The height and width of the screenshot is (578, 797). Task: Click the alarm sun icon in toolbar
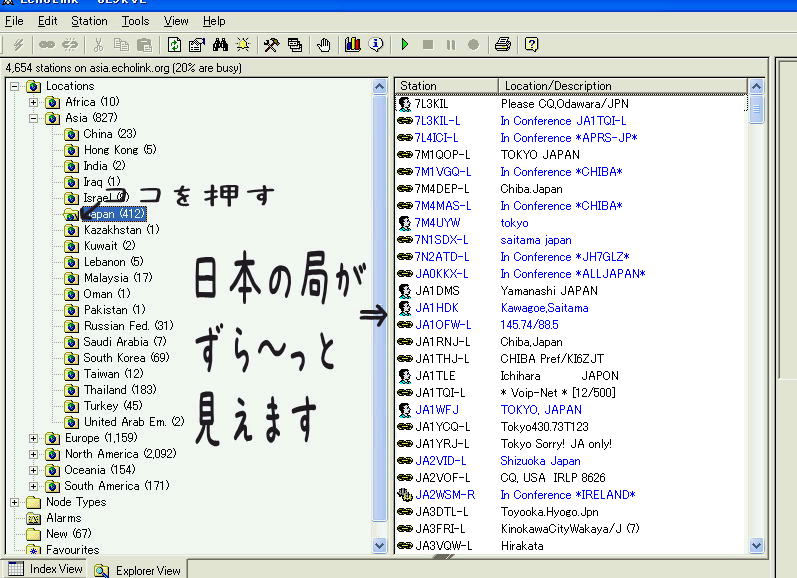pyautogui.click(x=243, y=45)
